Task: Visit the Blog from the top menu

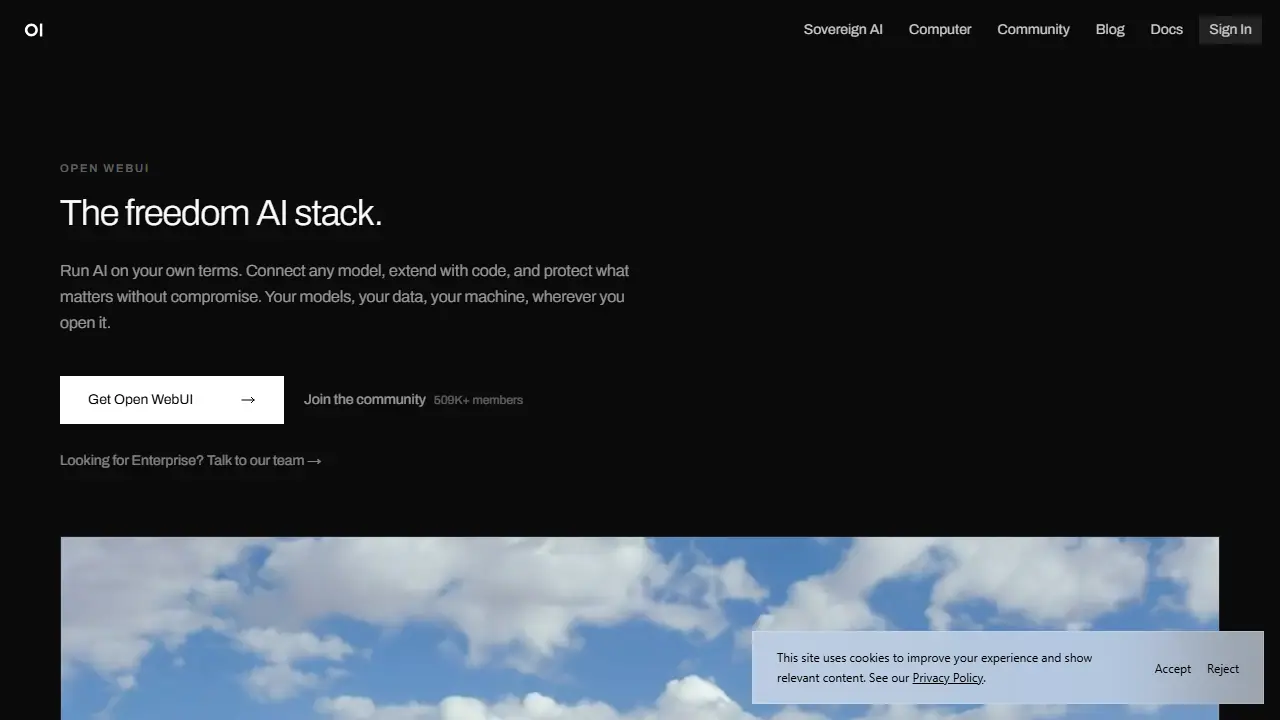Action: [x=1110, y=29]
